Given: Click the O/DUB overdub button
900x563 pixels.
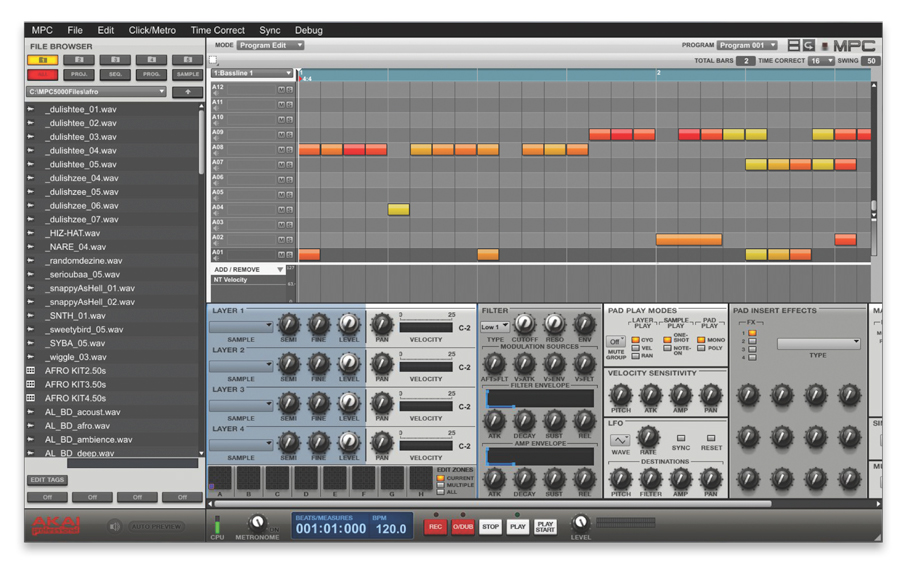Looking at the screenshot, I should [x=463, y=527].
